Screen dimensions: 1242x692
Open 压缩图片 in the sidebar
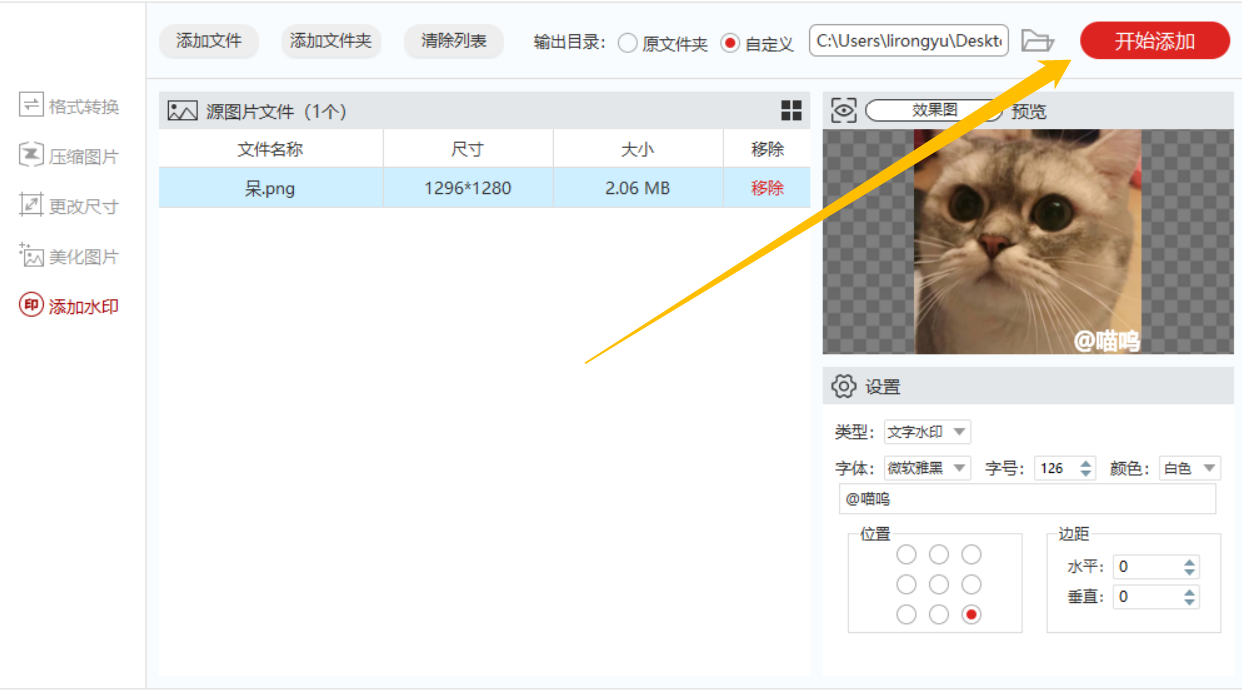[x=69, y=156]
